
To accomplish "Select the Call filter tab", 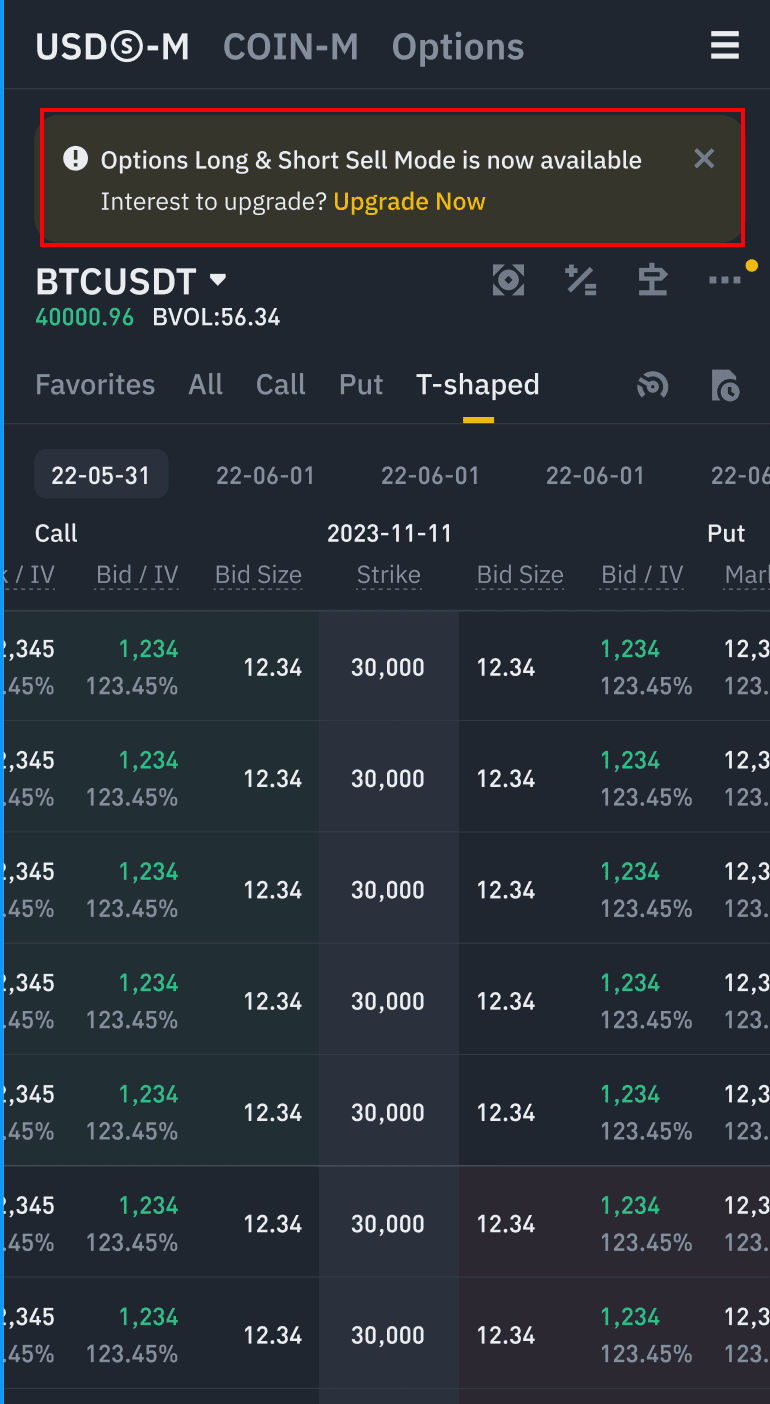I will (x=281, y=385).
